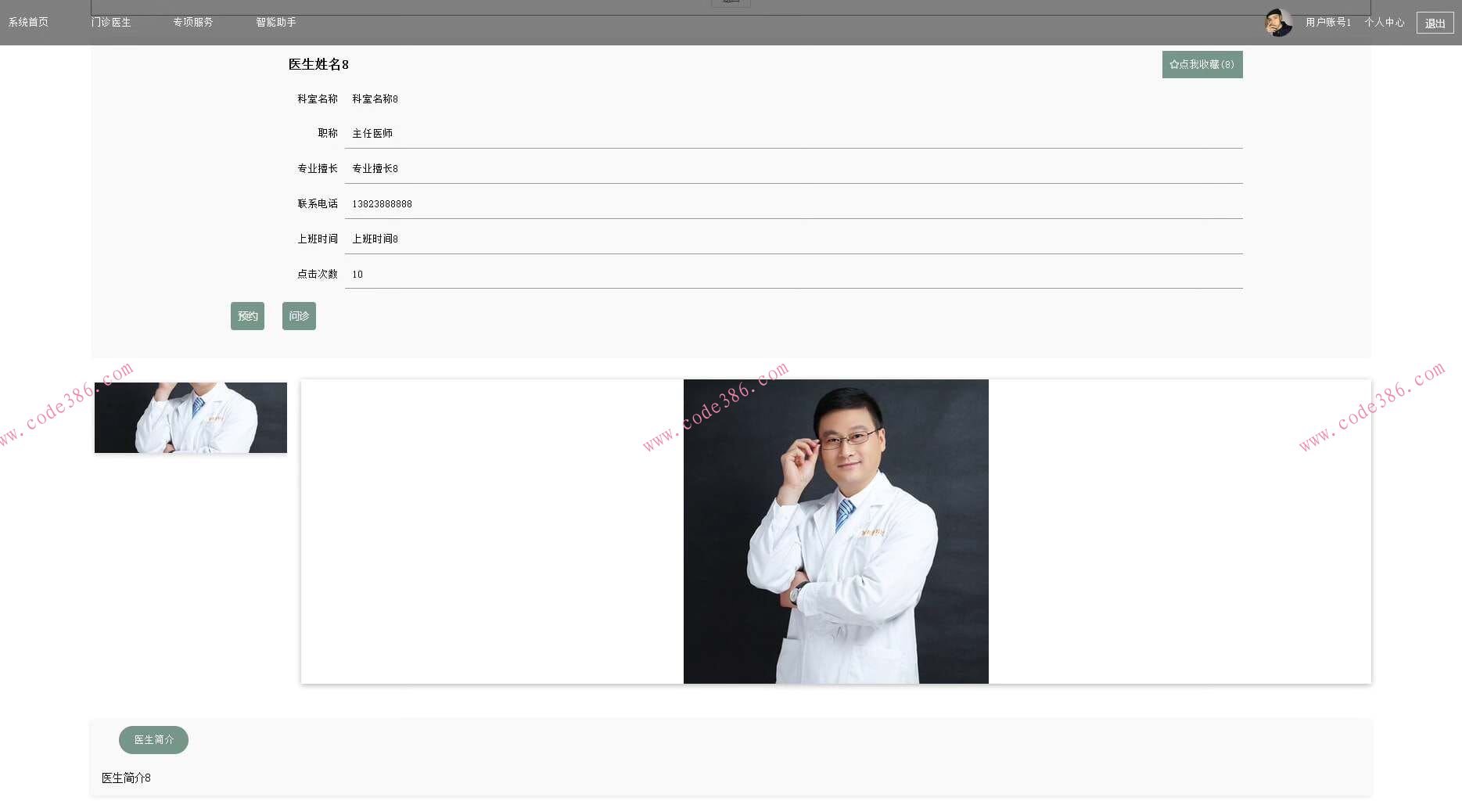Open 专项服务 menu item
Viewport: 1462px width, 812px height.
193,22
